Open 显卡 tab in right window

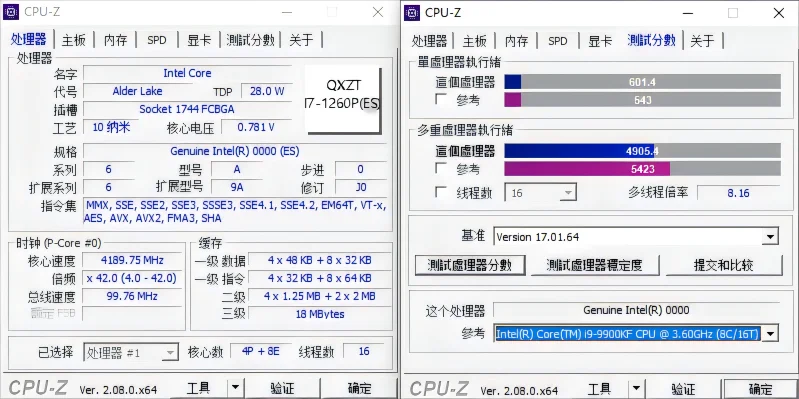pos(600,41)
